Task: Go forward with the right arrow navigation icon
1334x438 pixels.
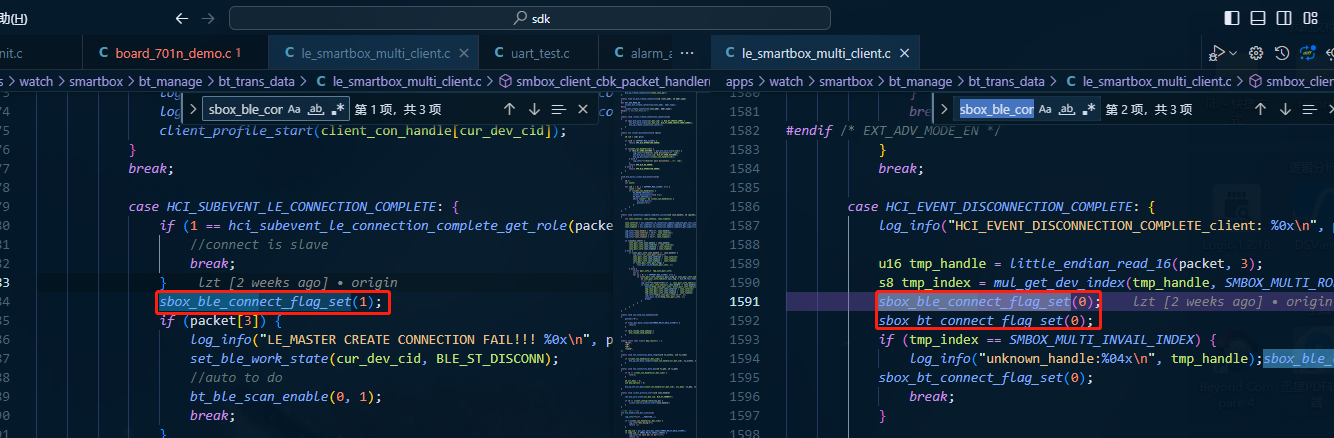Action: (207, 18)
